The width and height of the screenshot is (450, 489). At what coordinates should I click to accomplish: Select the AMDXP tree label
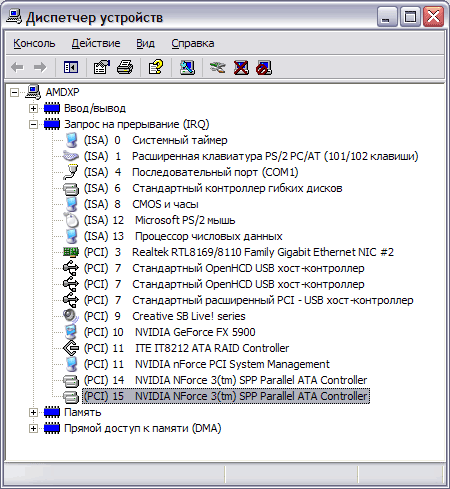click(x=62, y=92)
